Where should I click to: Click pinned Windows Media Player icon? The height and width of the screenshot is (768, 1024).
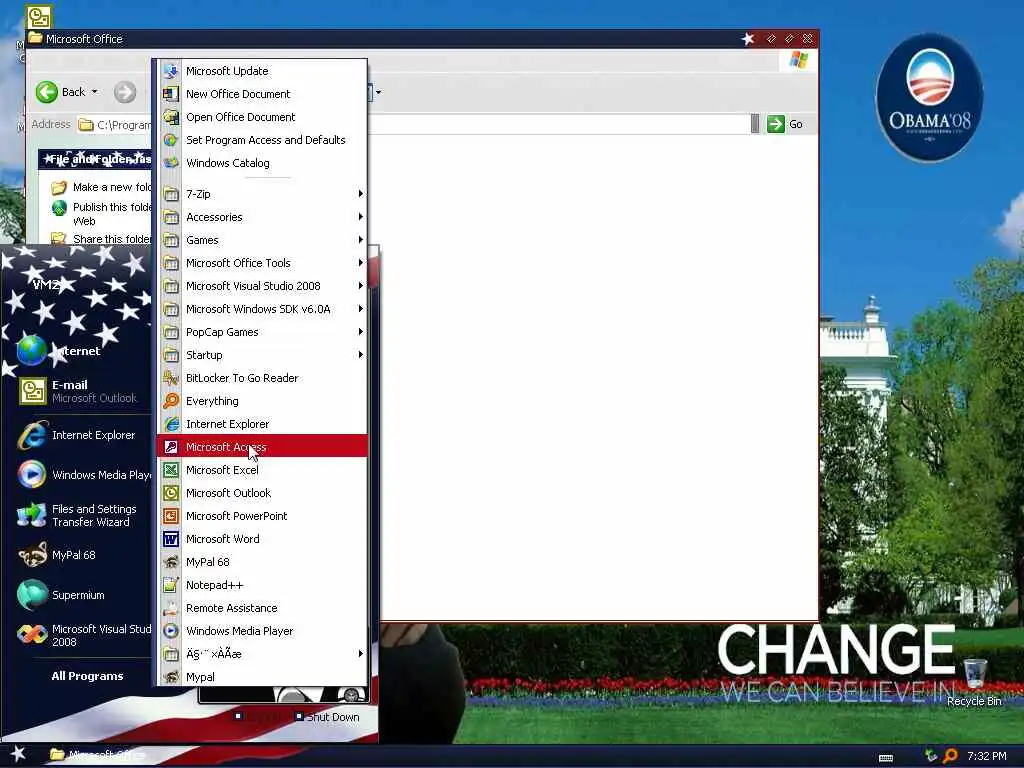[x=32, y=475]
